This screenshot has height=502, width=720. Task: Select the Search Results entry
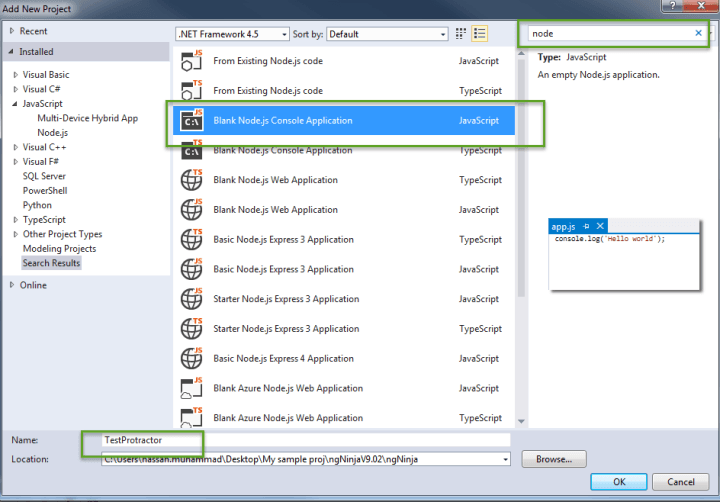[51, 263]
